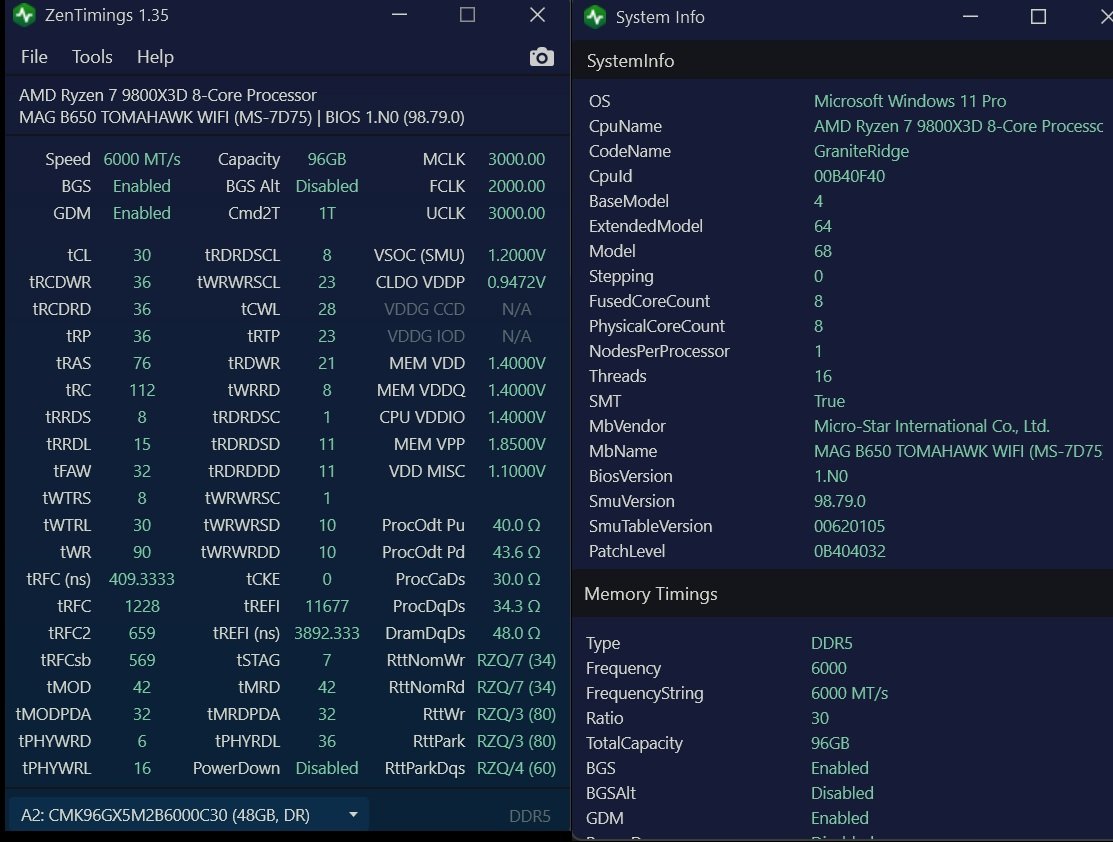Screen dimensions: 1113x842
Task: Click the tPHYRDL value 36
Action: pyautogui.click(x=327, y=741)
